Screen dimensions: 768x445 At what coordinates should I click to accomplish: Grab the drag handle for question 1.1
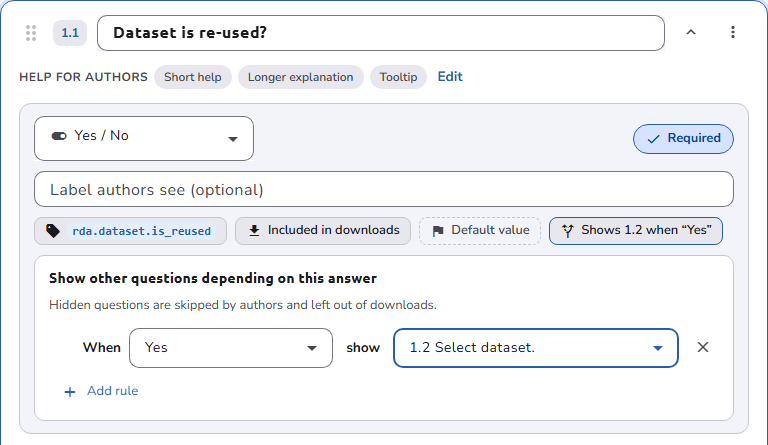pyautogui.click(x=31, y=33)
